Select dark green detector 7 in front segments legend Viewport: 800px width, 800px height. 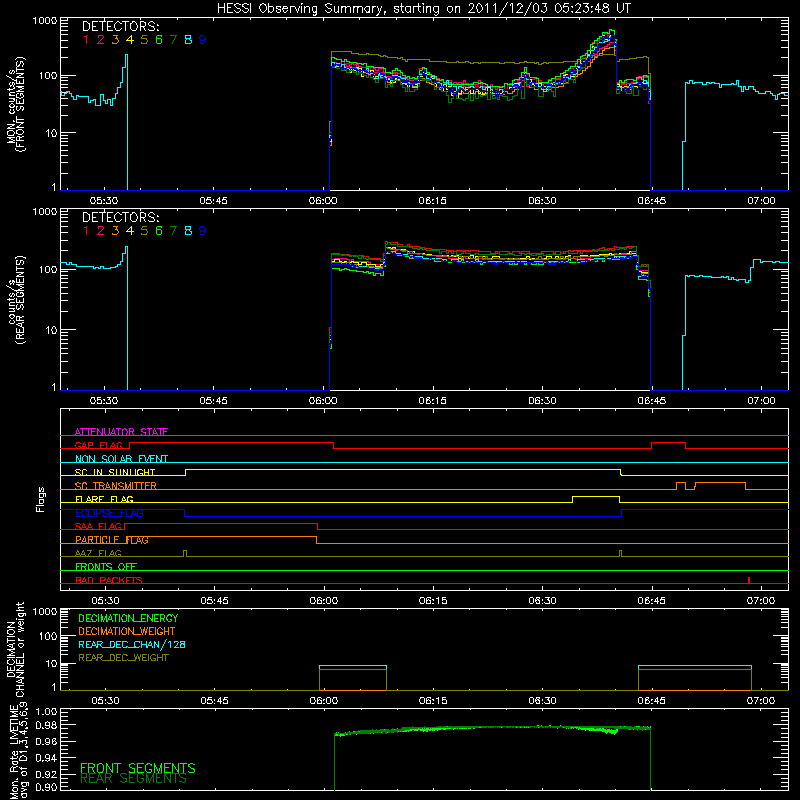click(173, 40)
